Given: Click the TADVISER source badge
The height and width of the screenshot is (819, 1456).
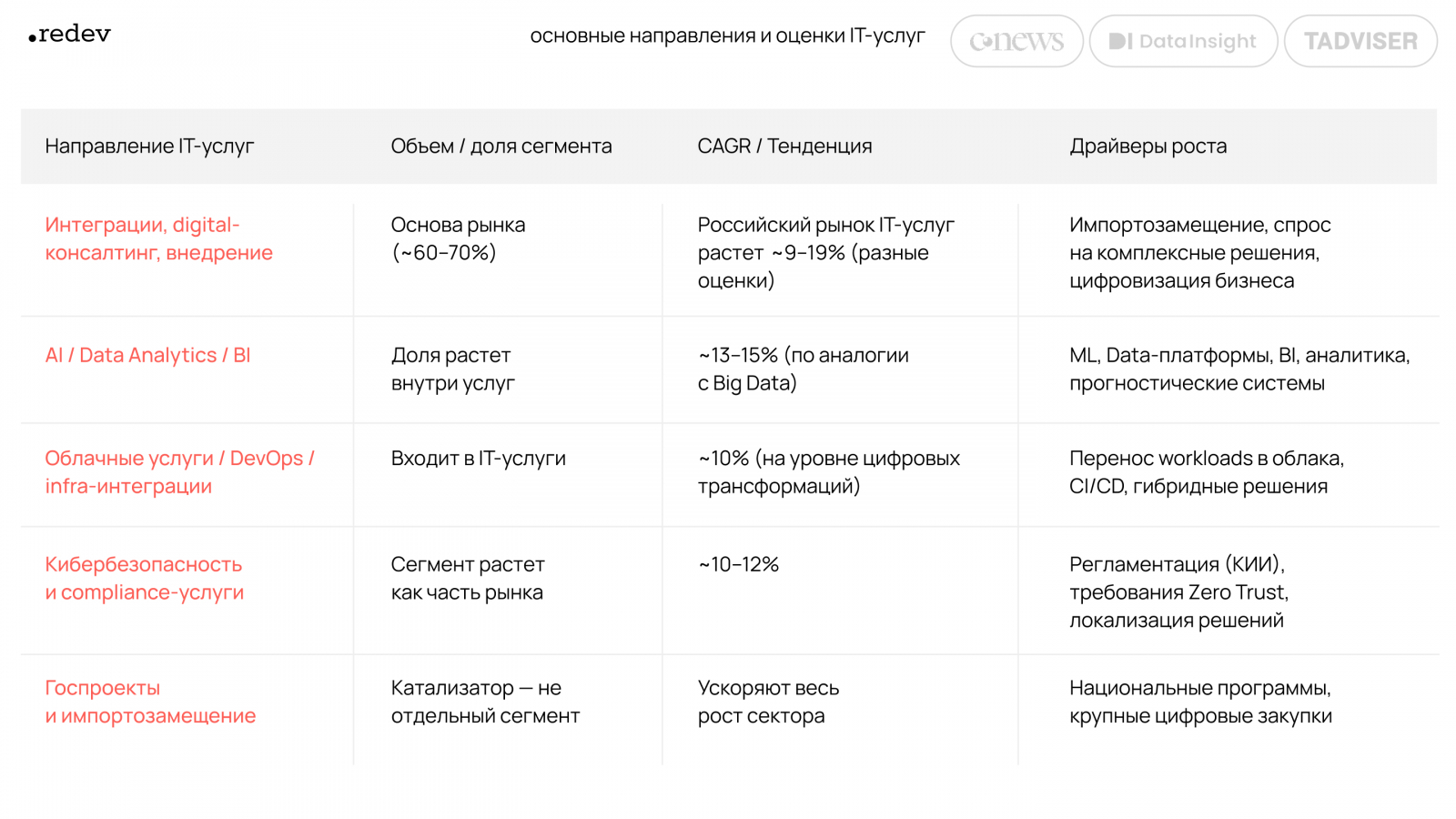Looking at the screenshot, I should coord(1360,41).
